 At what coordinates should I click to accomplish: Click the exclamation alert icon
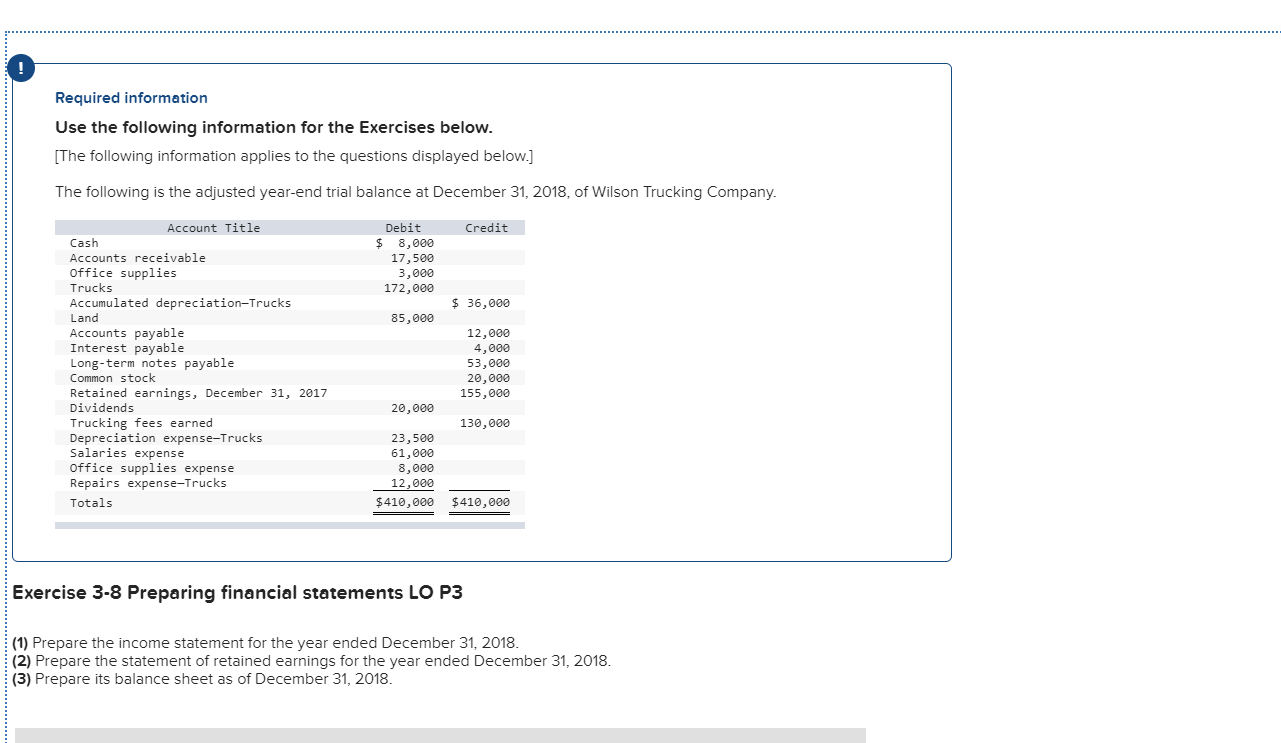tap(20, 69)
